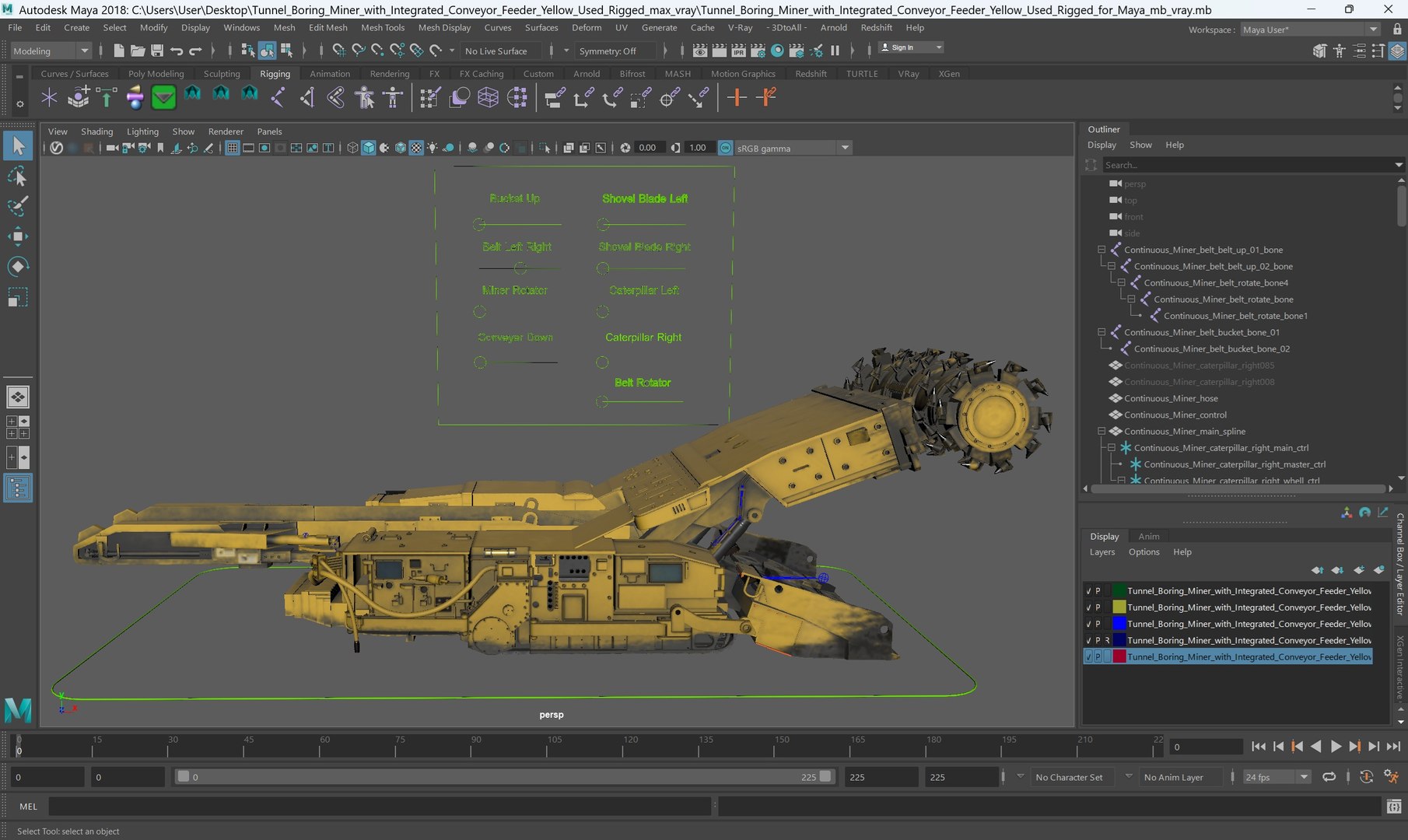Switch to the Anim layer tab
The image size is (1408, 840).
tap(1149, 536)
